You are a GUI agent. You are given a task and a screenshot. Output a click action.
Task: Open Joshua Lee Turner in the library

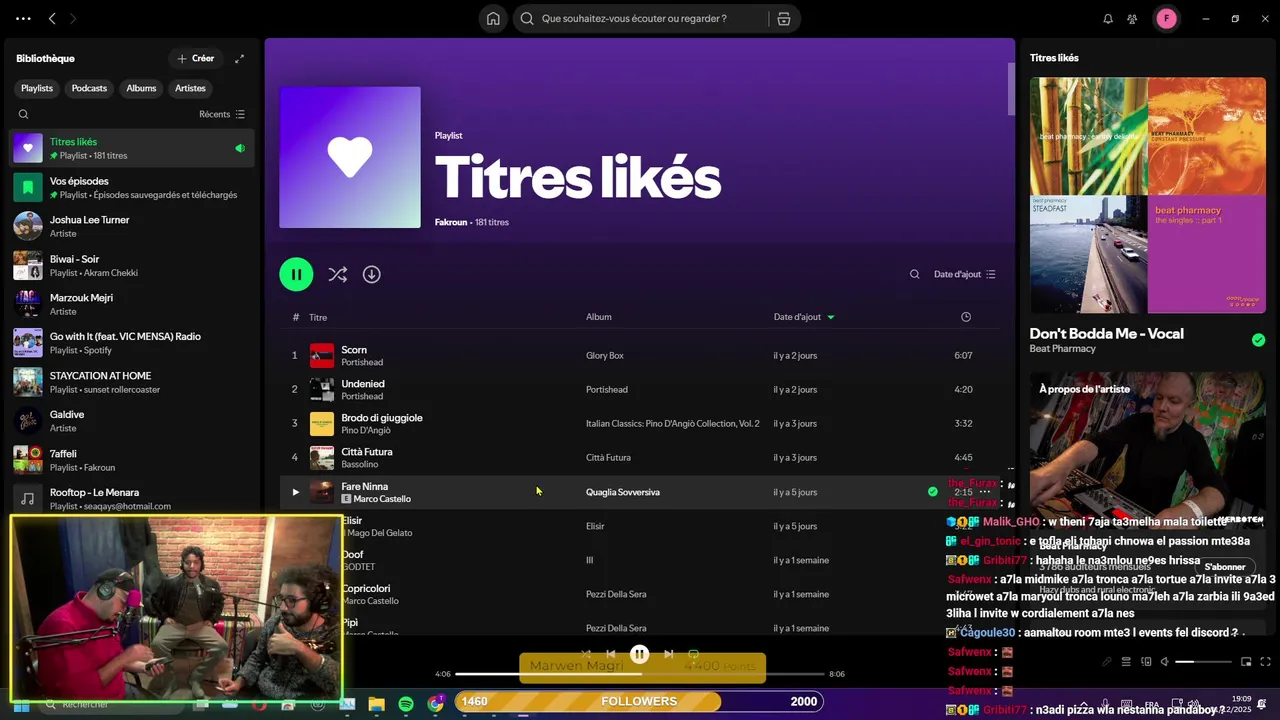click(x=131, y=226)
